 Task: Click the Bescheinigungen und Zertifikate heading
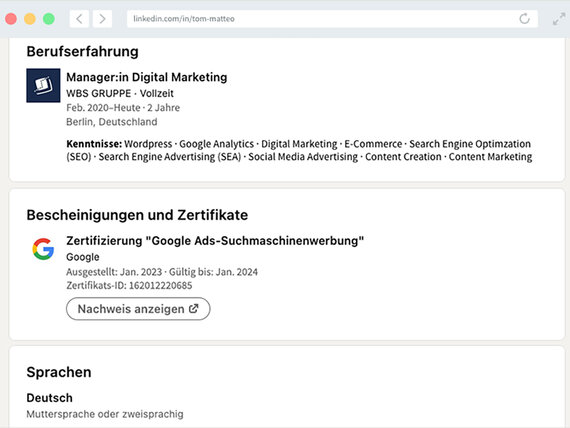(x=137, y=215)
